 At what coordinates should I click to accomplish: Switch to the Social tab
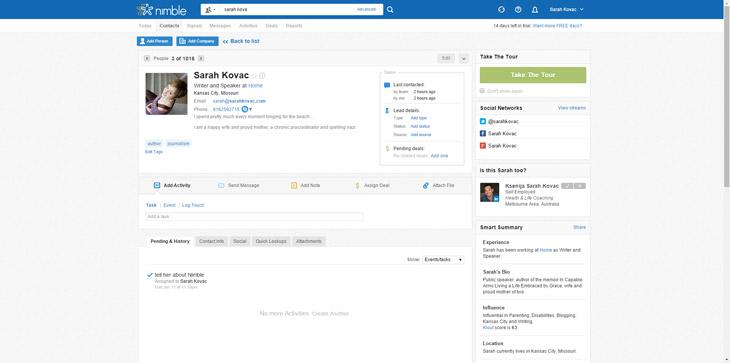tap(240, 242)
